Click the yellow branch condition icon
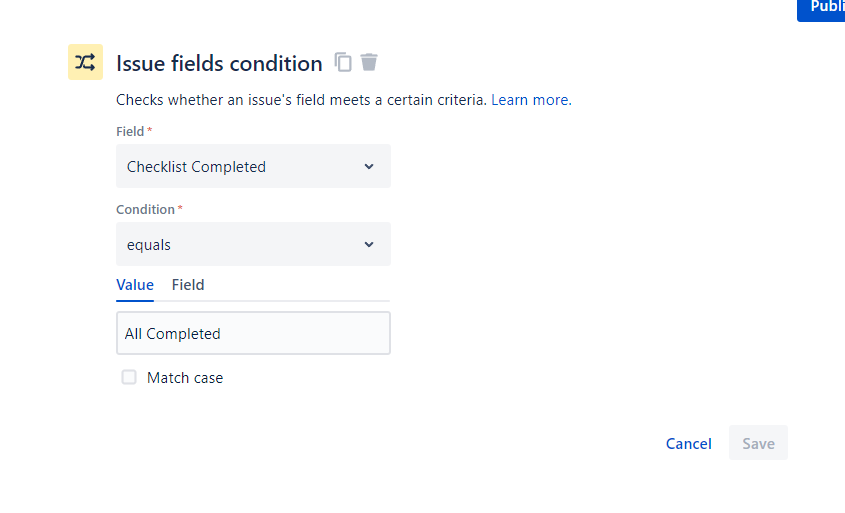 (x=85, y=62)
